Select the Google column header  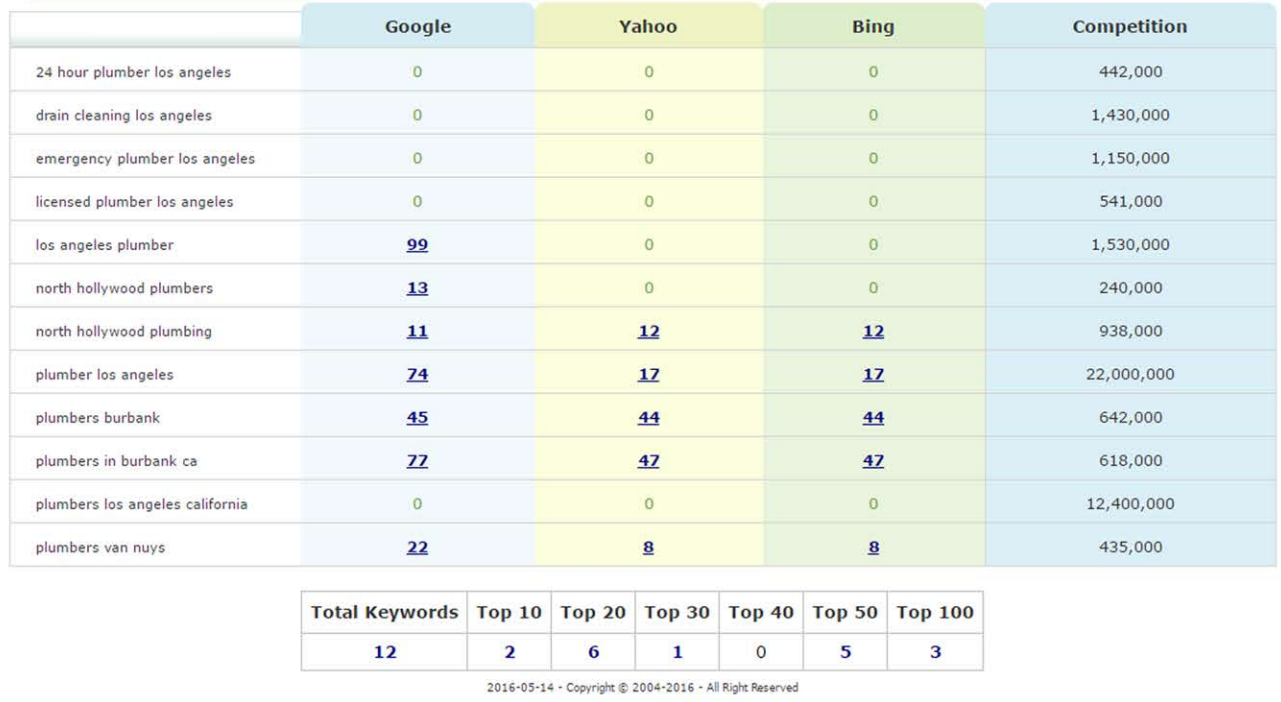point(417,27)
